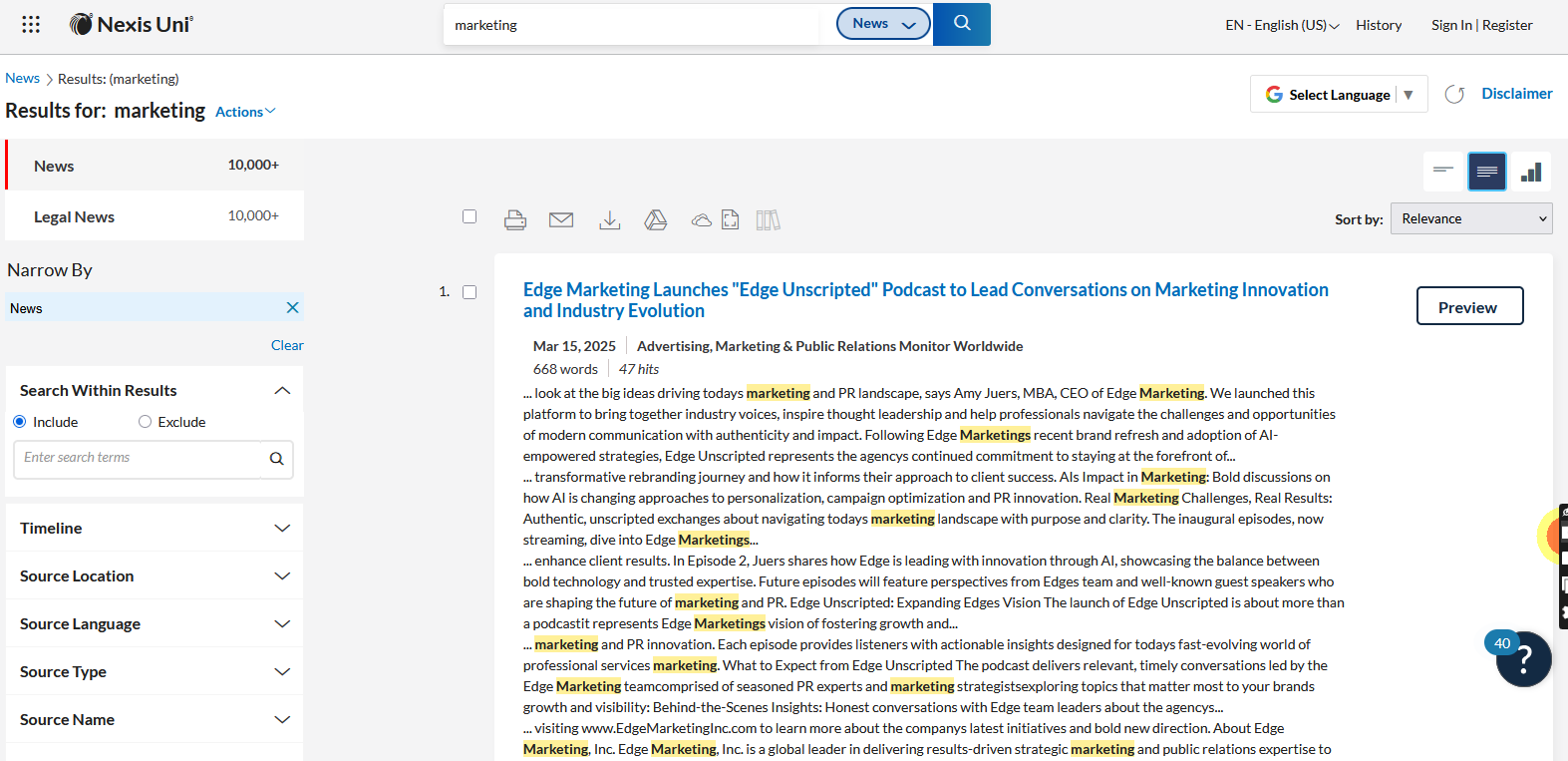This screenshot has width=1568, height=761.
Task: Send results to Google Drive
Action: click(x=656, y=220)
